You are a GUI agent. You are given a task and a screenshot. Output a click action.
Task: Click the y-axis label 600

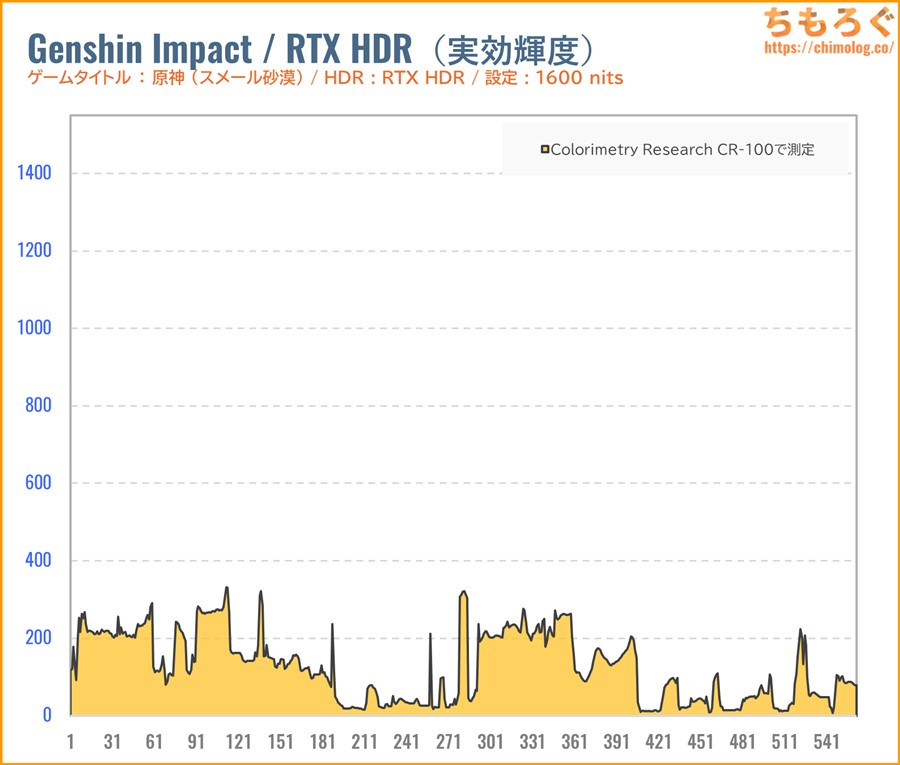coord(38,483)
